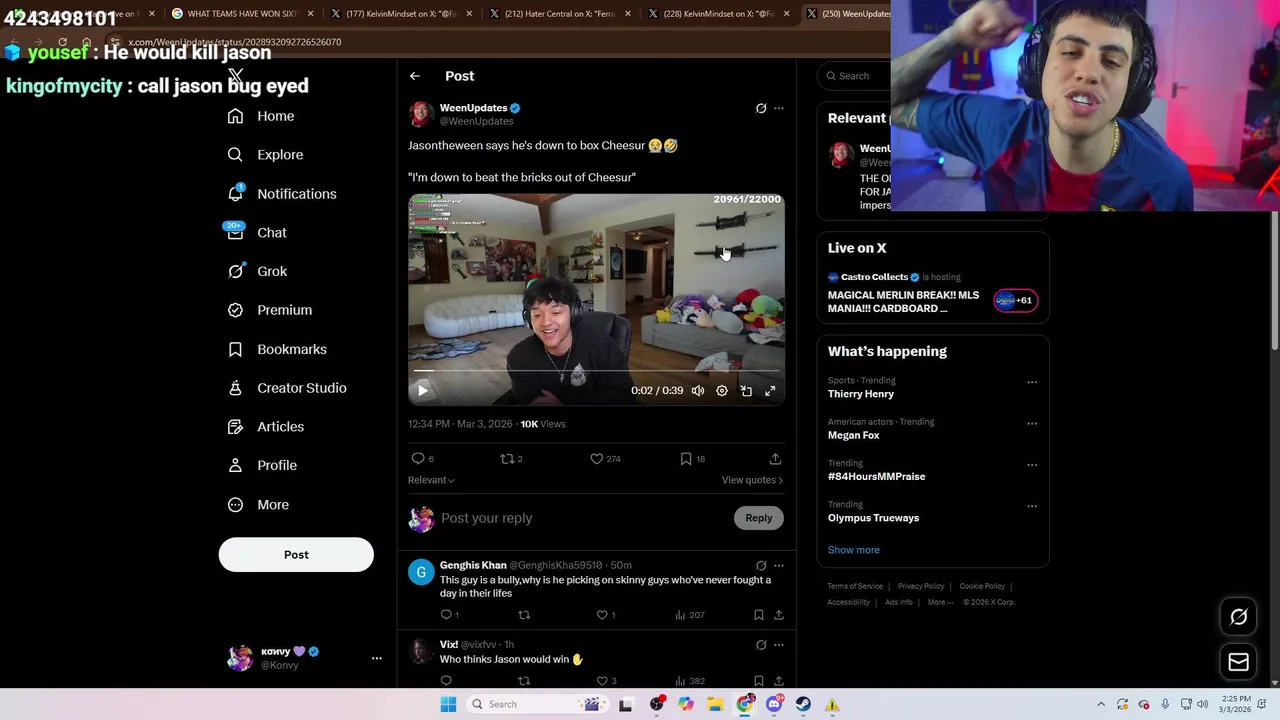Click Show more under What's happening
Screen dimensions: 1280x720
point(853,550)
